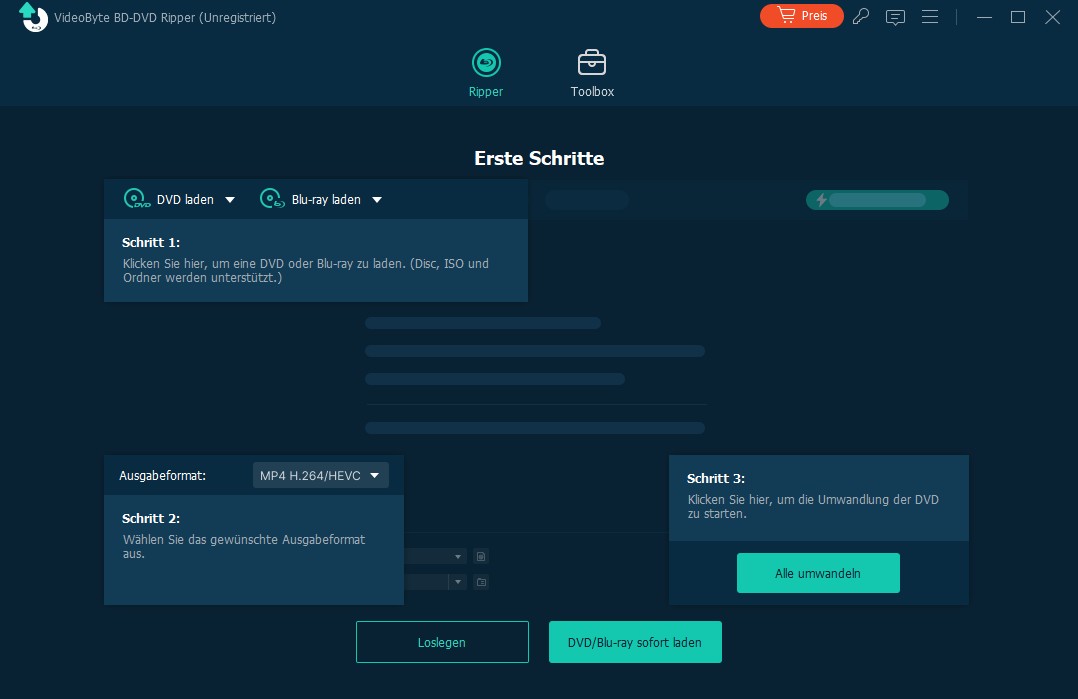Expand the Blu-ray laden dropdown arrow
The width and height of the screenshot is (1078, 699).
coord(377,200)
